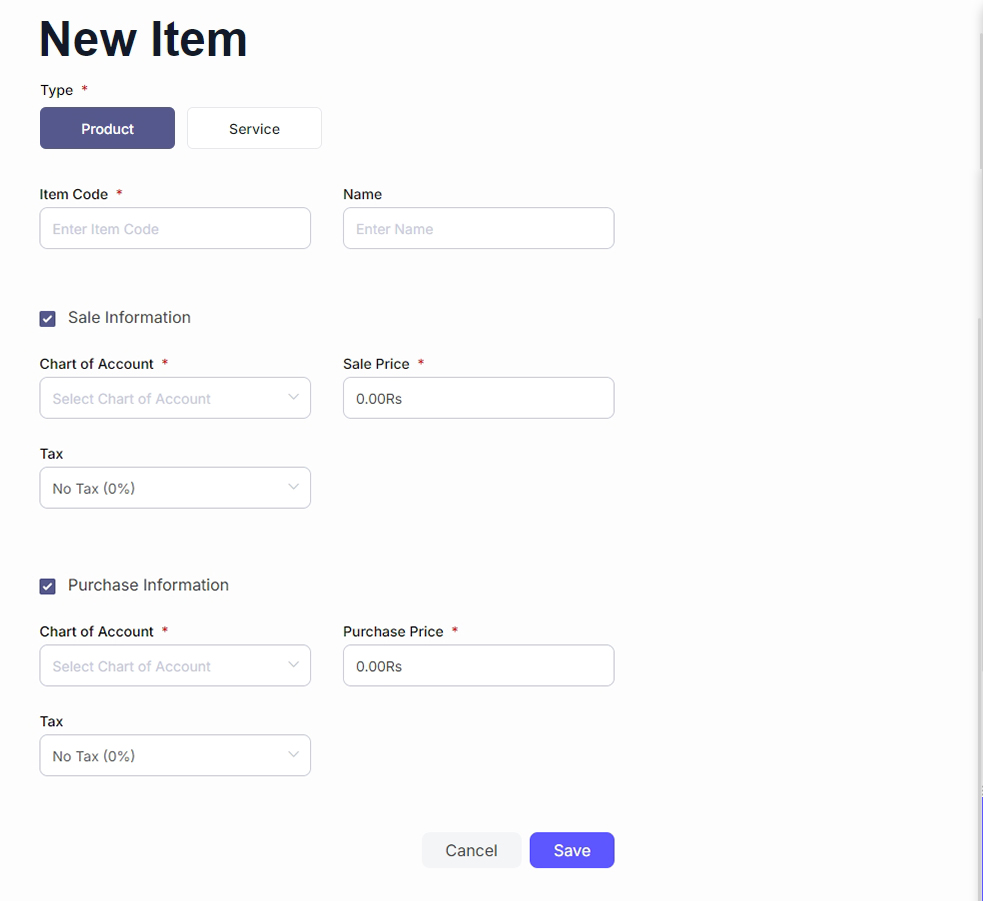Image resolution: width=983 pixels, height=901 pixels.
Task: Click the Cancel button
Action: (x=471, y=850)
